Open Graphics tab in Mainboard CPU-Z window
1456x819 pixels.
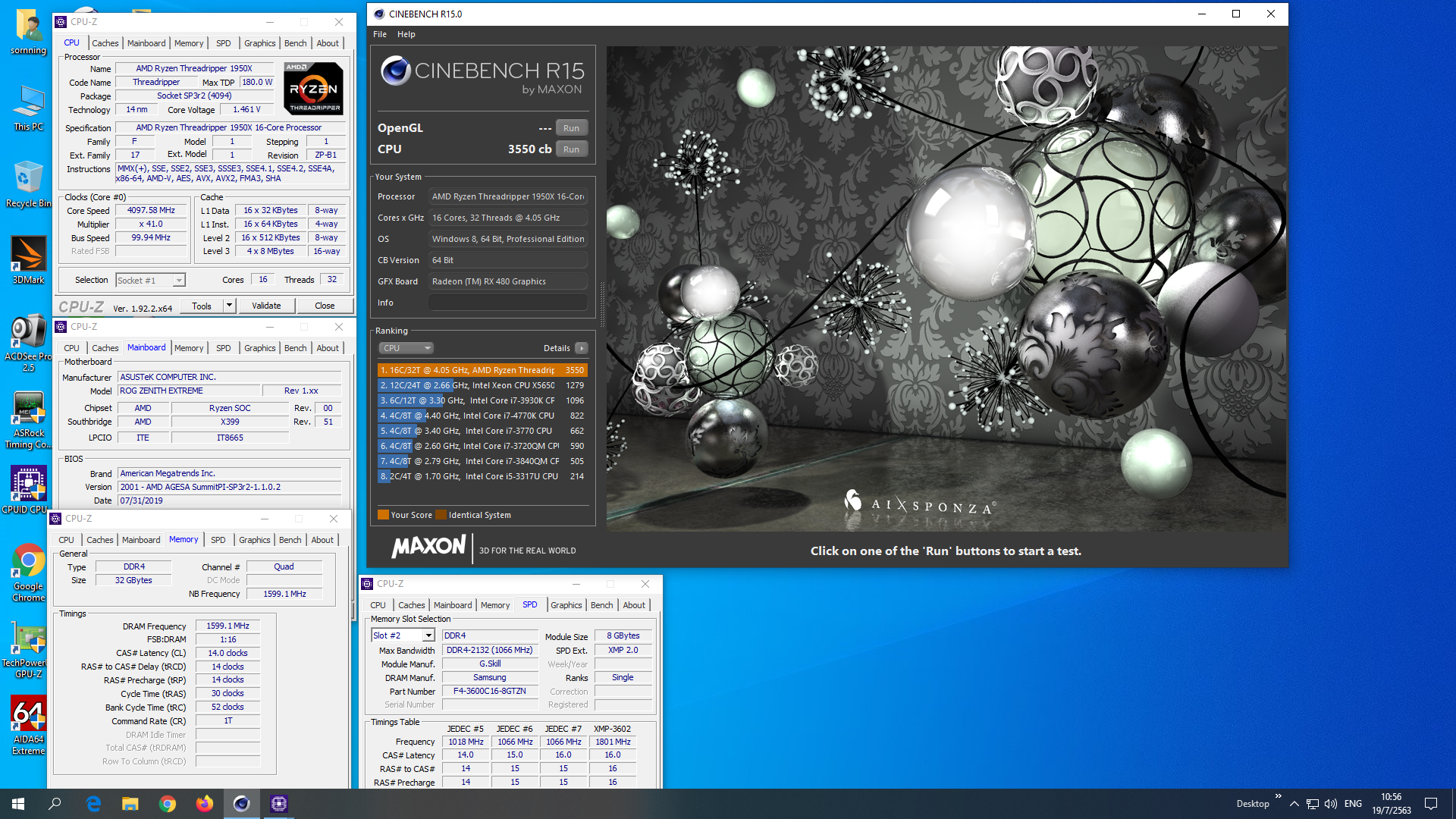260,348
